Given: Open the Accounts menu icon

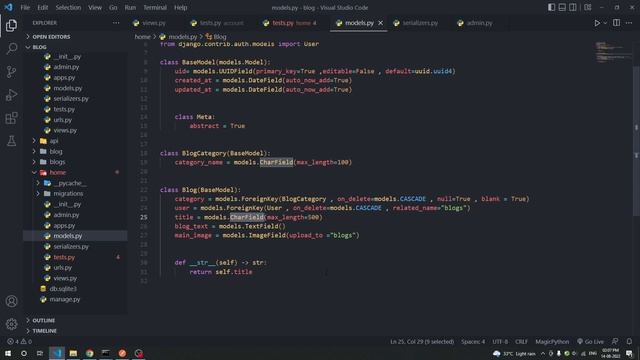Looking at the screenshot, I should 11,301.
